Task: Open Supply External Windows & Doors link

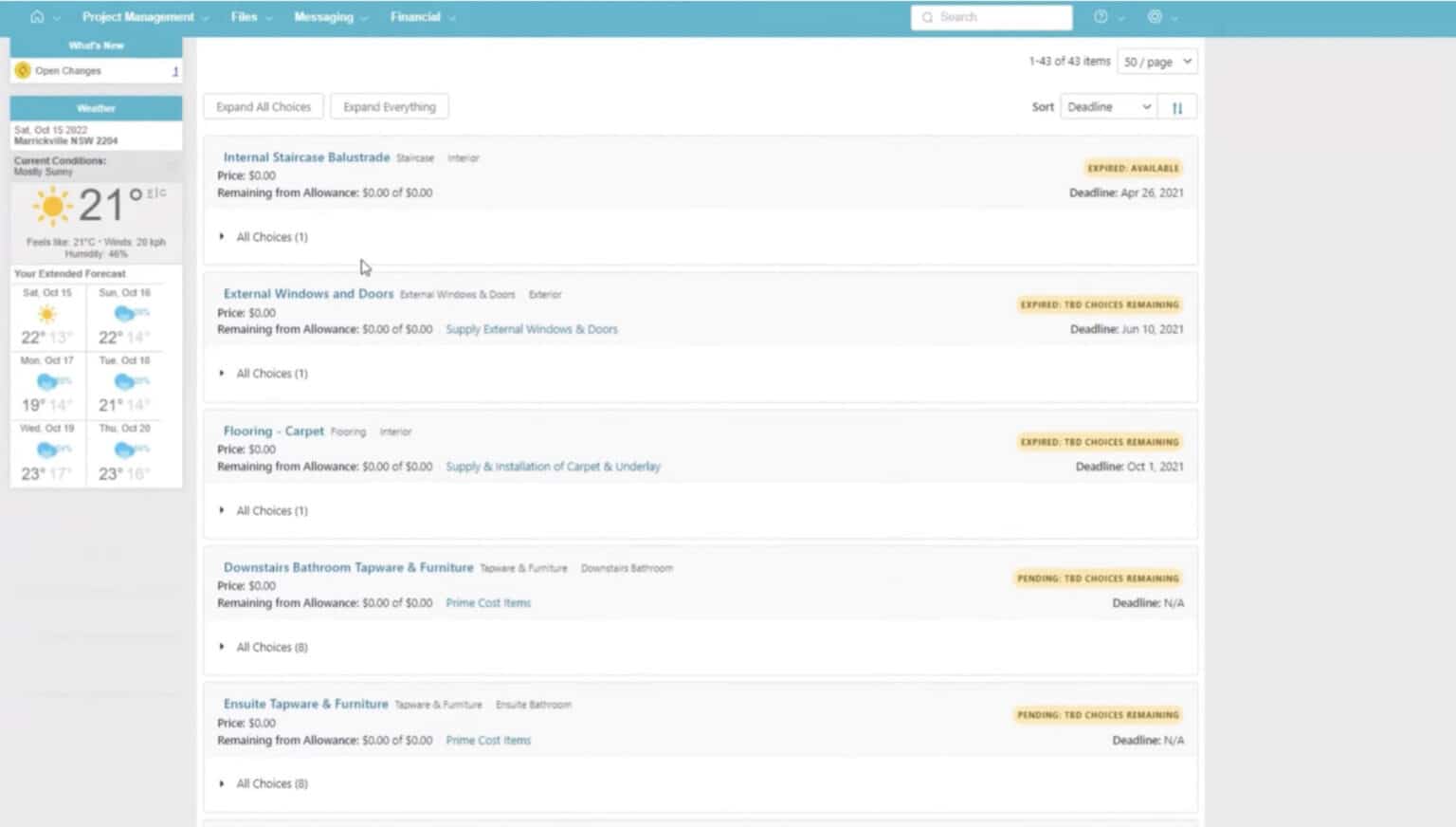Action: (532, 329)
